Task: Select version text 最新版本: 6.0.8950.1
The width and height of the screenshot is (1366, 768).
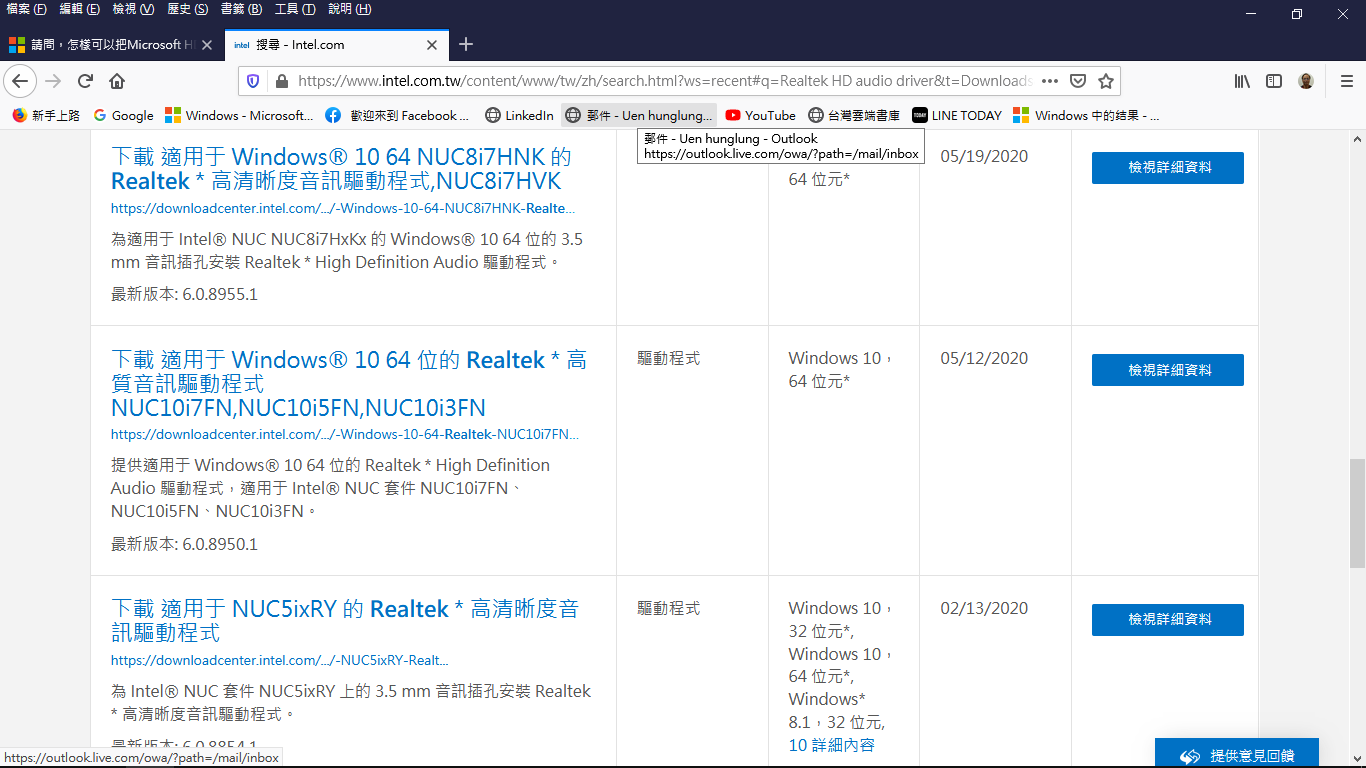Action: point(184,545)
